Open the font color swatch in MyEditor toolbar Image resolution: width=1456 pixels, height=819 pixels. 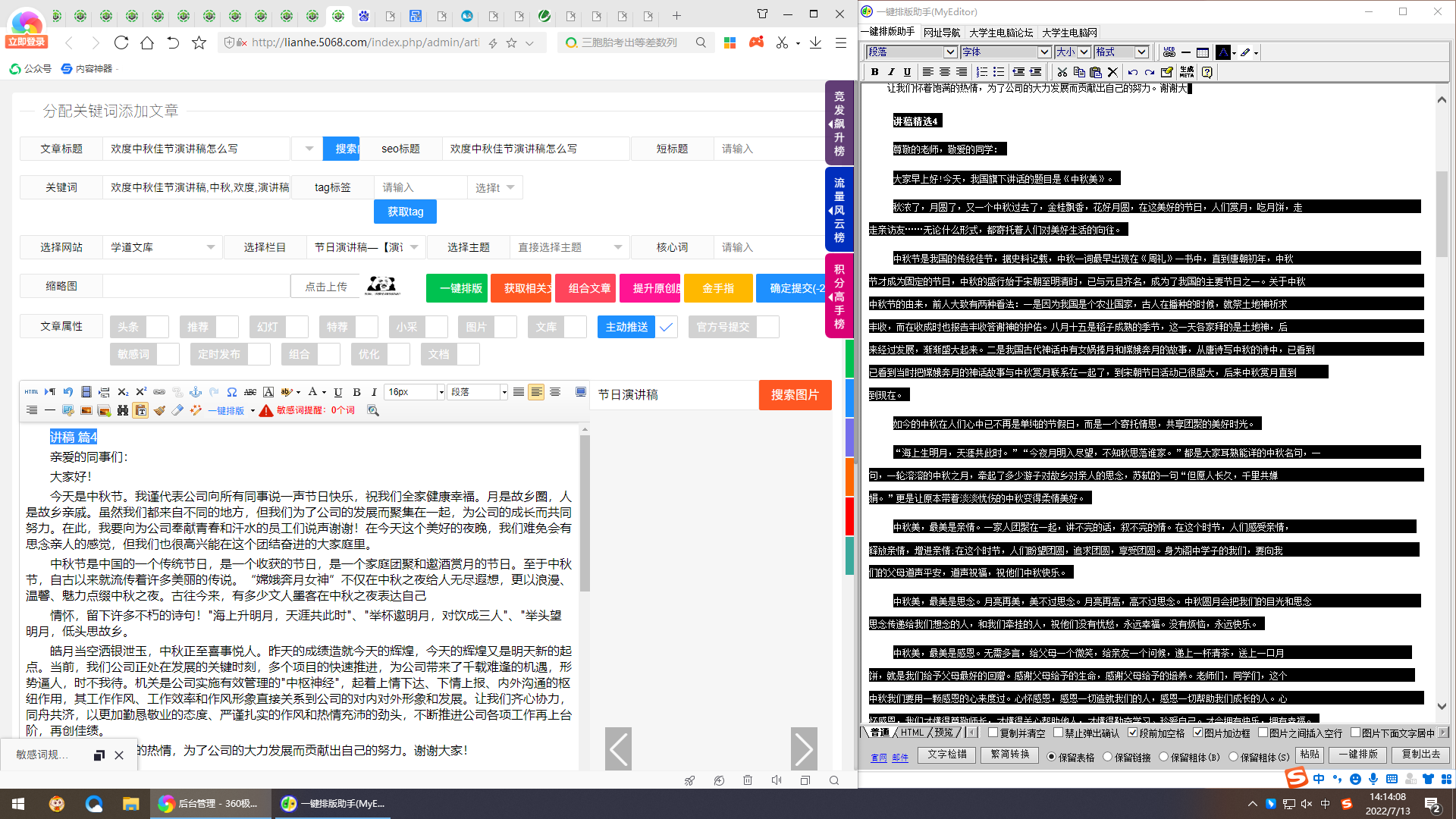(x=1223, y=52)
